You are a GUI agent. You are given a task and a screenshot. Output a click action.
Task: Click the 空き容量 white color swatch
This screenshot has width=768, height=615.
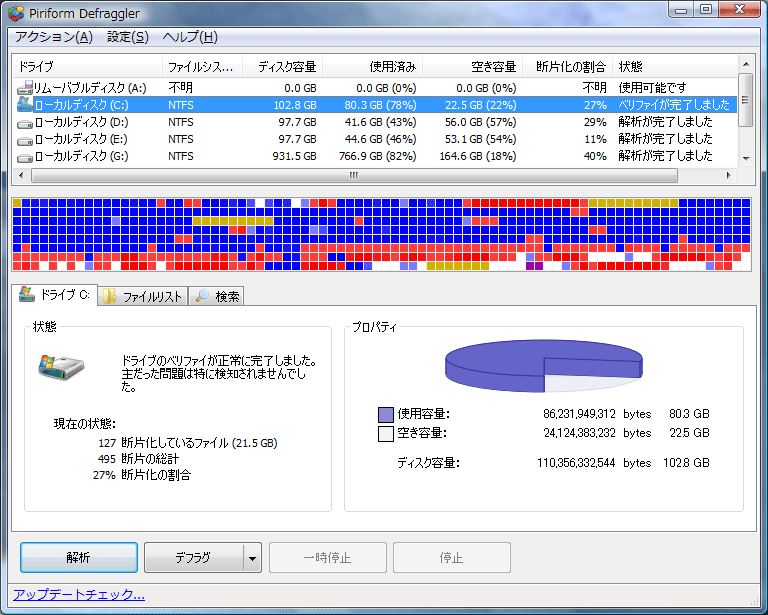[386, 434]
